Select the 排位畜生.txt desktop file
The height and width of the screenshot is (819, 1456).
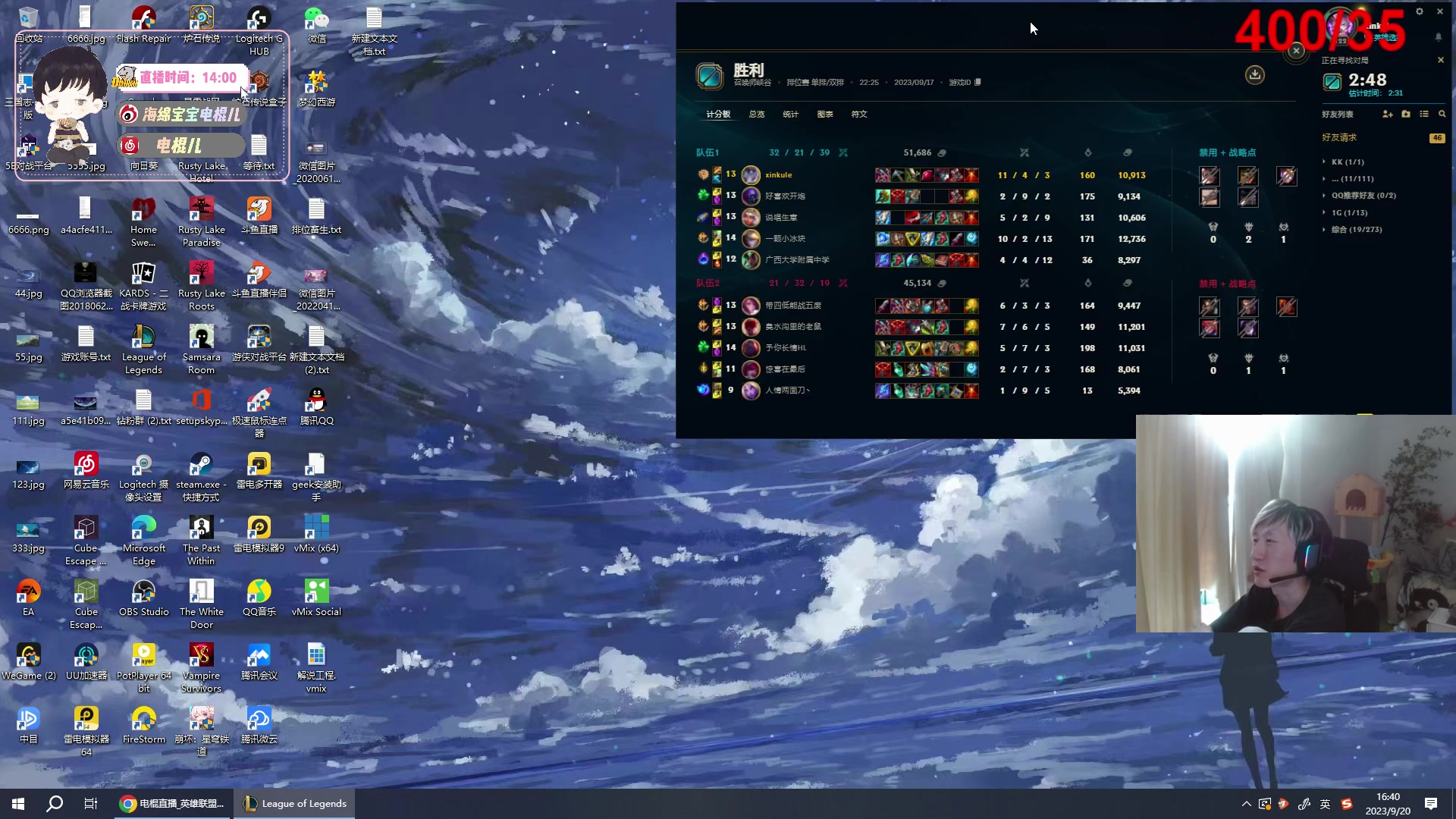click(316, 216)
